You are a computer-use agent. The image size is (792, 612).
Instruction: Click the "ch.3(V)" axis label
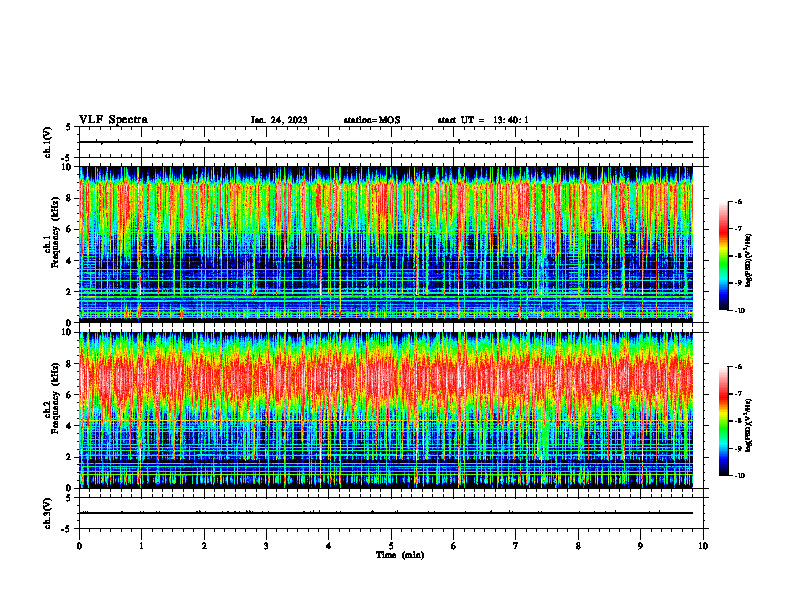[x=48, y=514]
